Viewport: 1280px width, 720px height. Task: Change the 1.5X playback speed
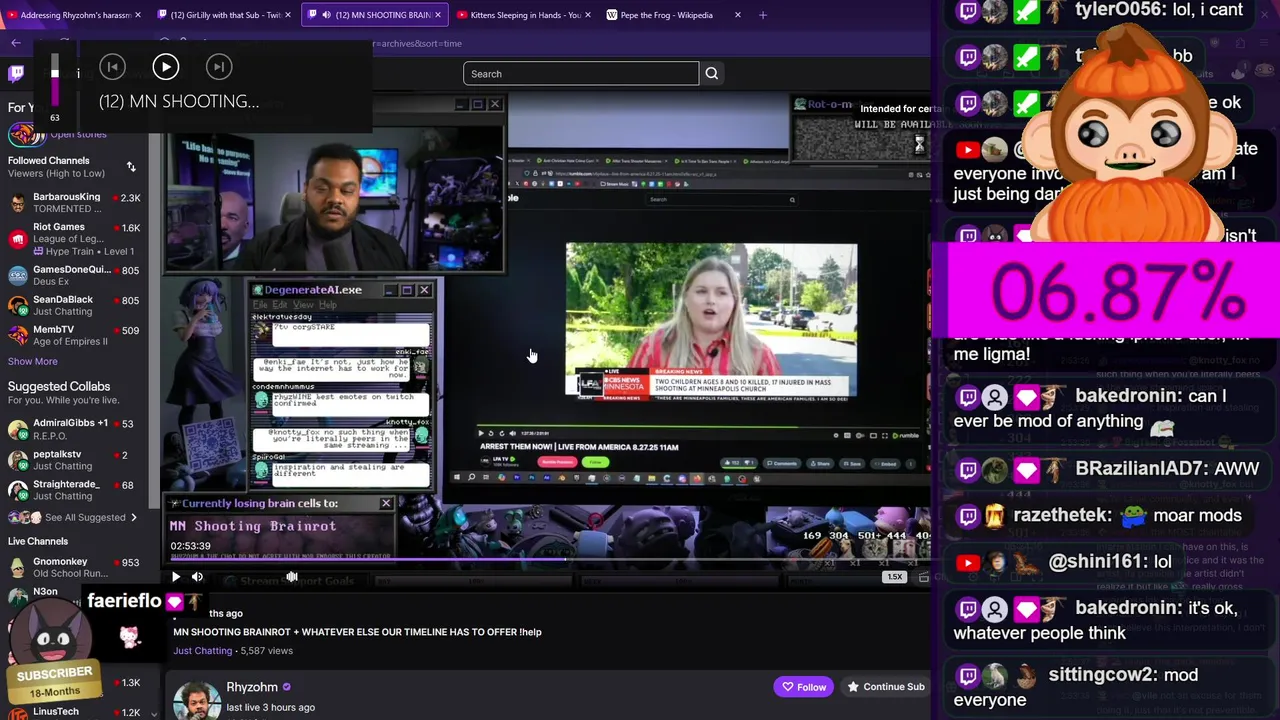click(895, 577)
